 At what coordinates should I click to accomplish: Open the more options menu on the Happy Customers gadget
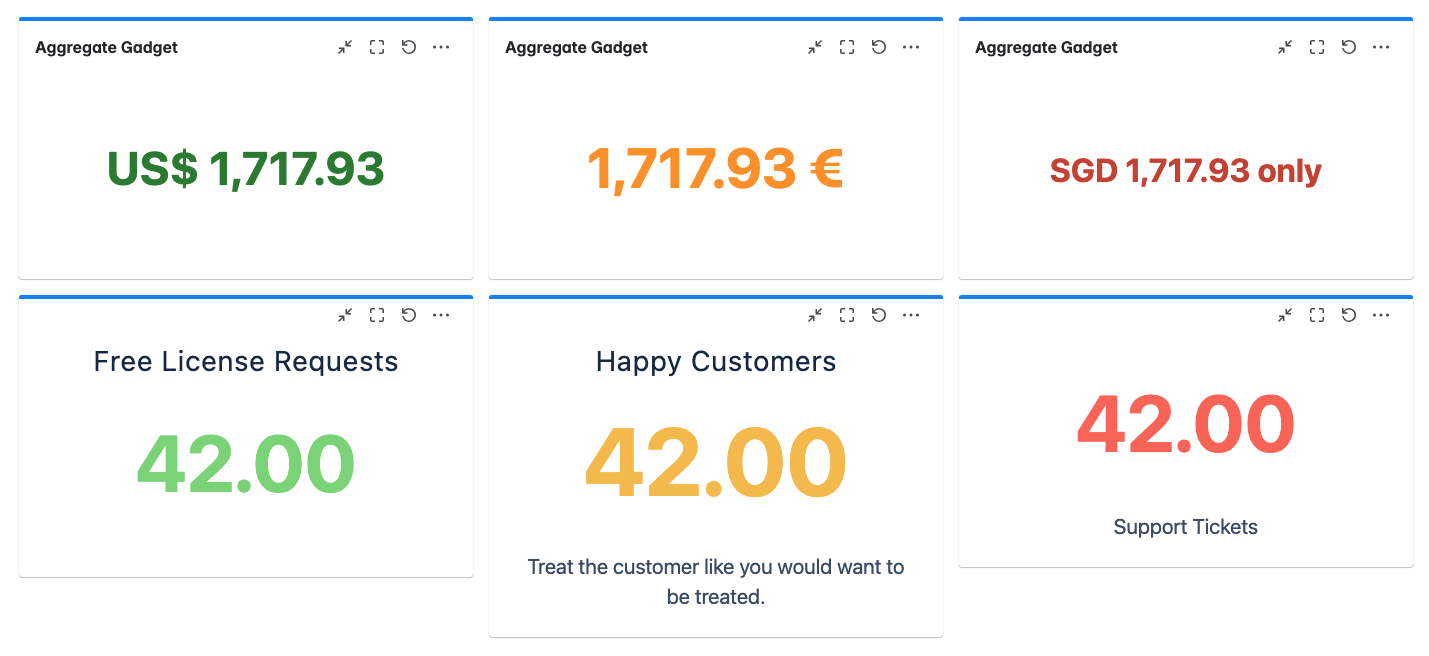[911, 314]
